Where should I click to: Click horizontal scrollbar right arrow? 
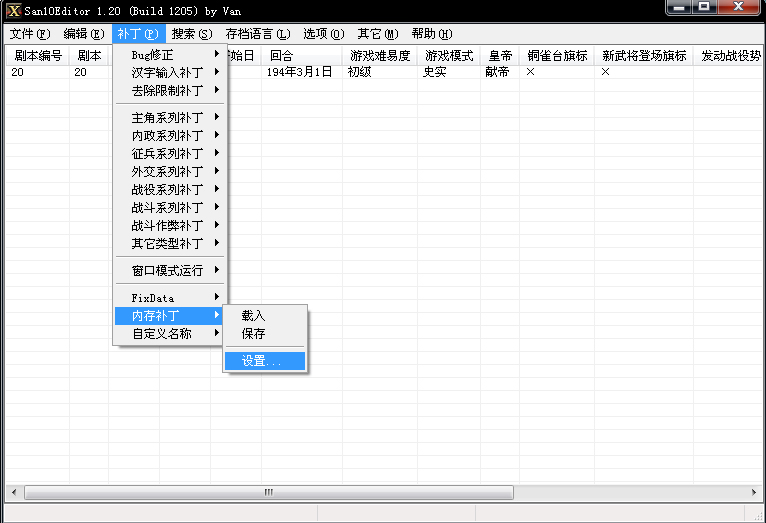pyautogui.click(x=755, y=493)
